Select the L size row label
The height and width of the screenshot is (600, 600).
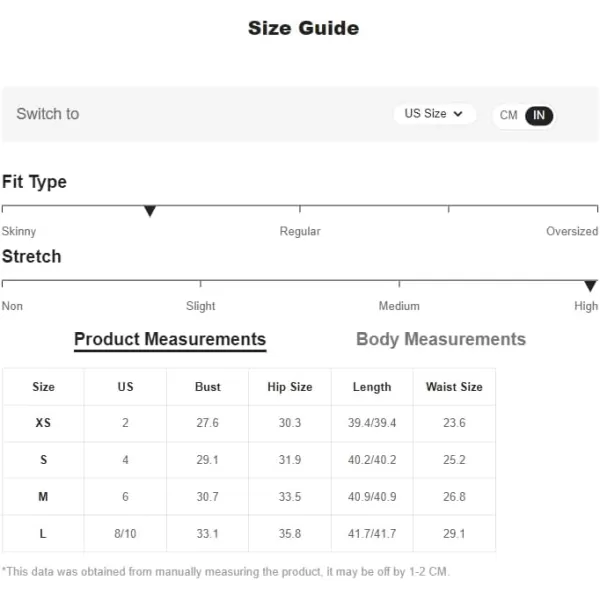[x=43, y=533]
